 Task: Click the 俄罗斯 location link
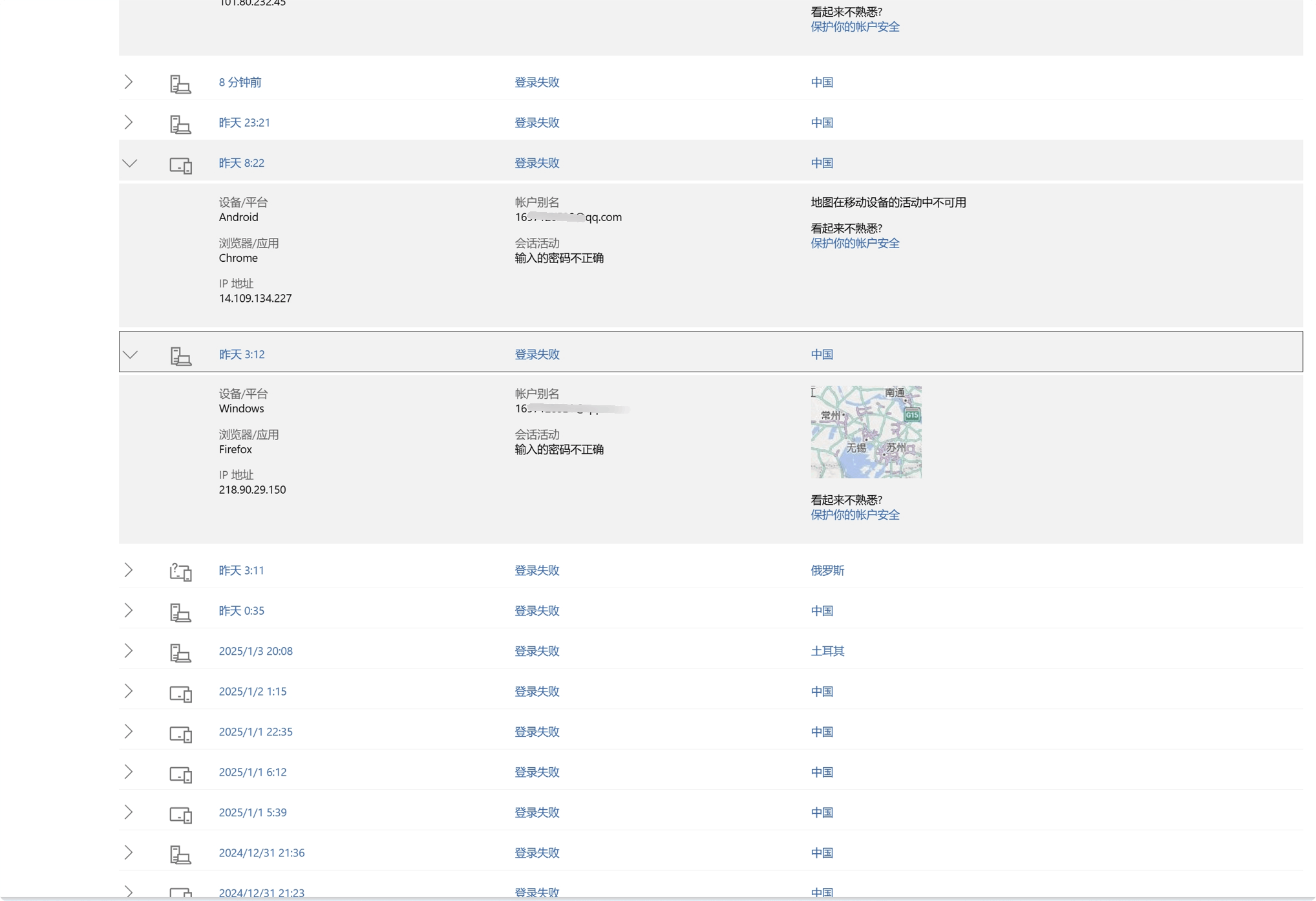(x=827, y=570)
